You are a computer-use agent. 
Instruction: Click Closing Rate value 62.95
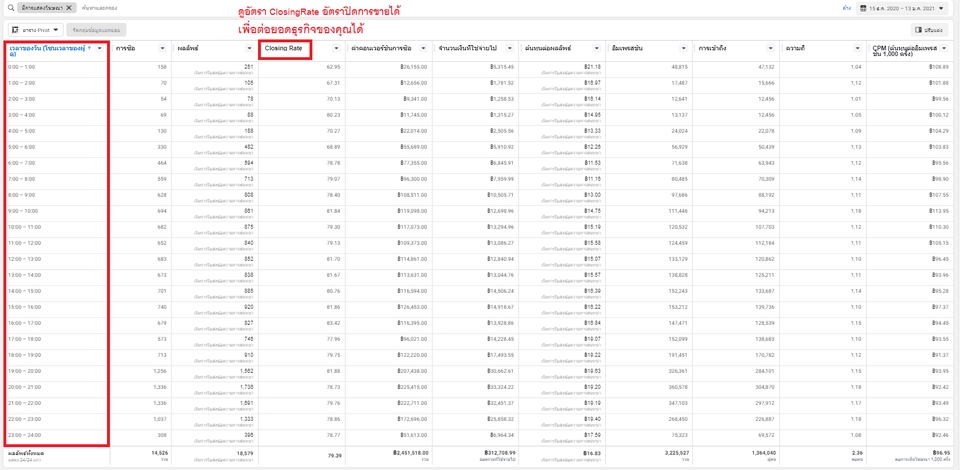(x=333, y=66)
